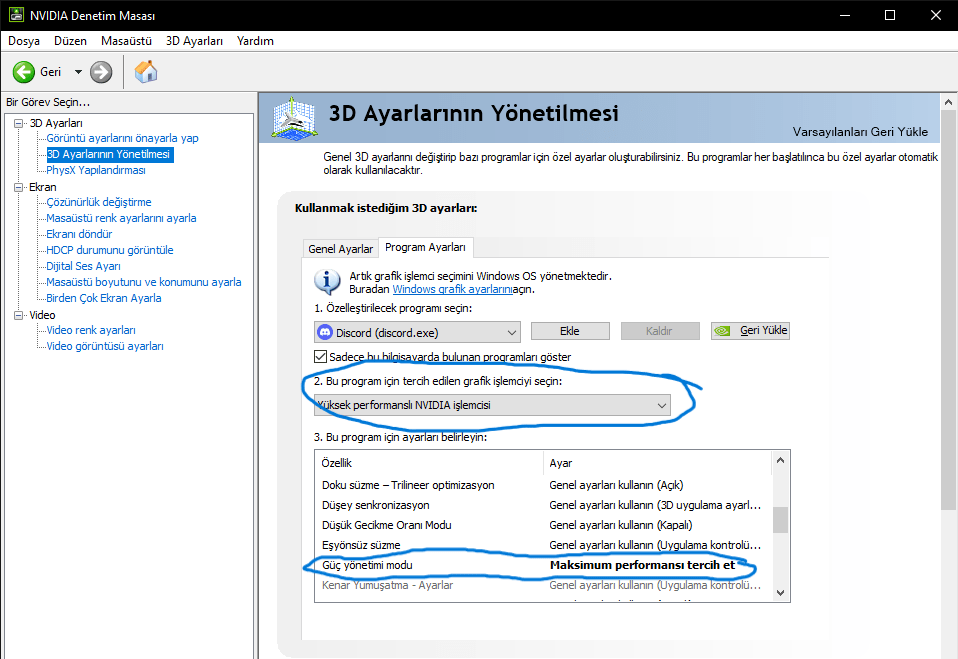
Task: Open the Masaüstü menu
Action: (x=126, y=41)
